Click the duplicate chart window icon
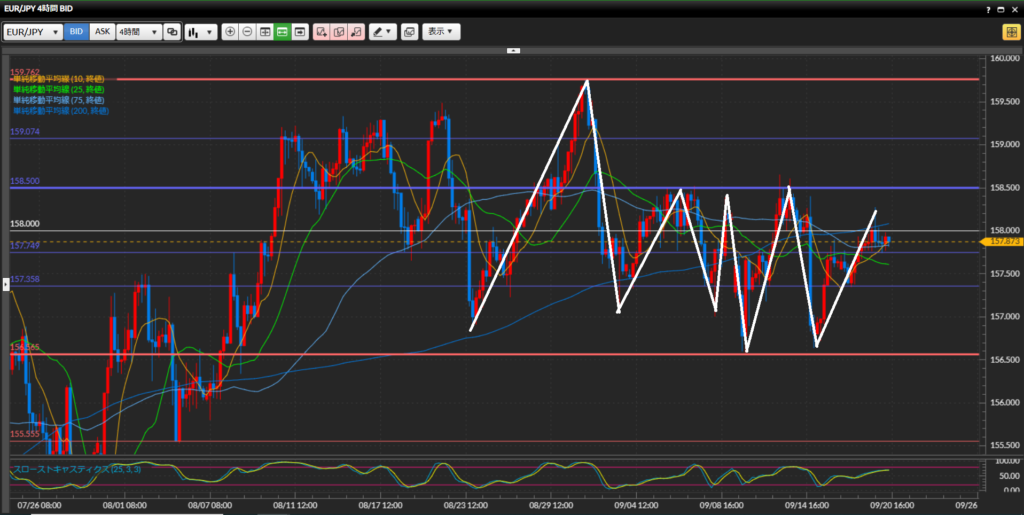Viewport: 1024px width, 515px height. tap(409, 32)
